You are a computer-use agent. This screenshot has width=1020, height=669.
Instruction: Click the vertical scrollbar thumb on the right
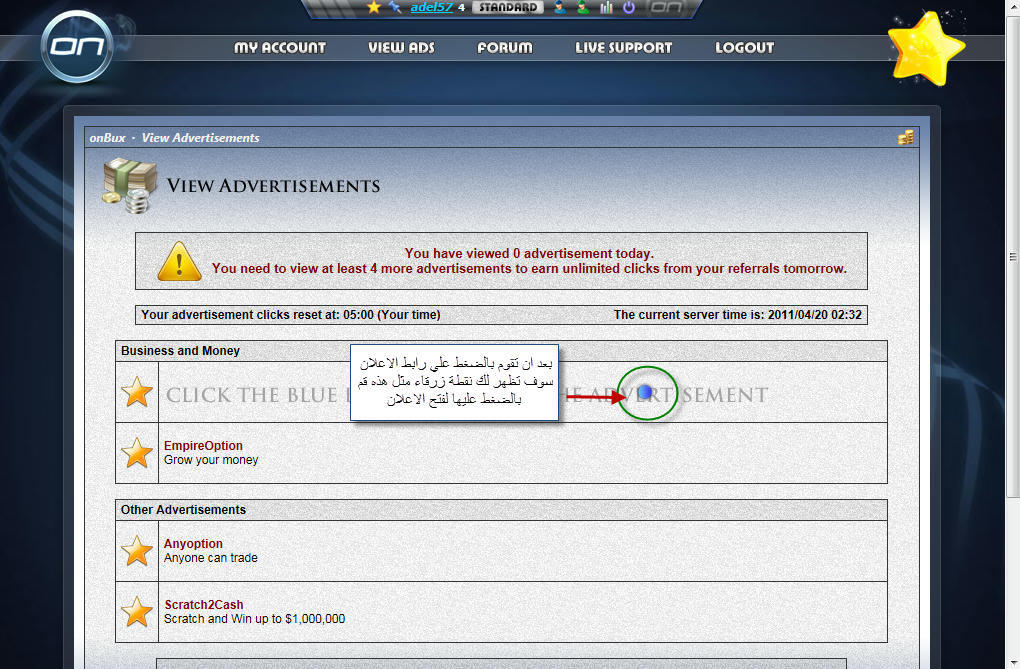tap(1013, 257)
